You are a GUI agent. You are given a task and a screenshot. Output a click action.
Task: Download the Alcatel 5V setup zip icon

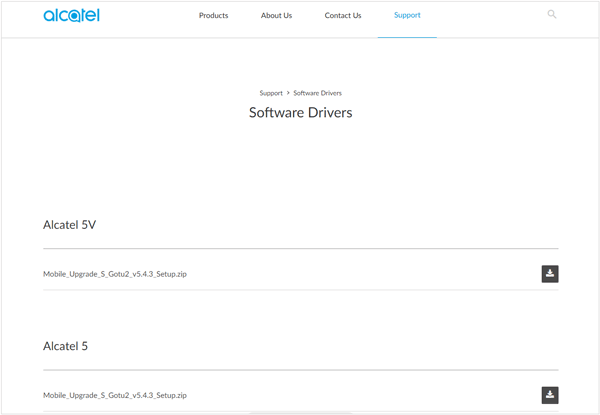(550, 274)
